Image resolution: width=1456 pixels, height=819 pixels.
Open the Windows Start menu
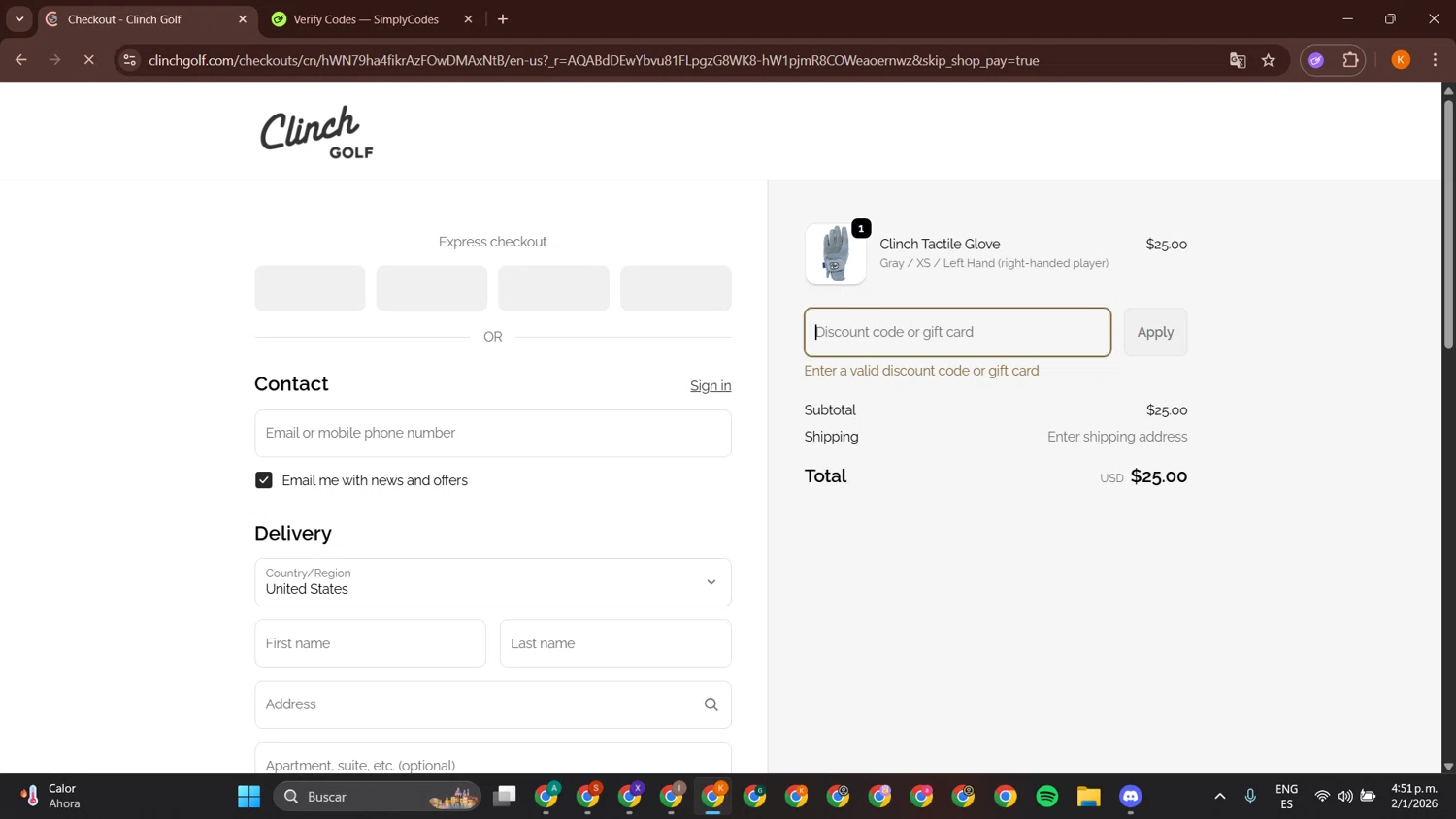[248, 797]
